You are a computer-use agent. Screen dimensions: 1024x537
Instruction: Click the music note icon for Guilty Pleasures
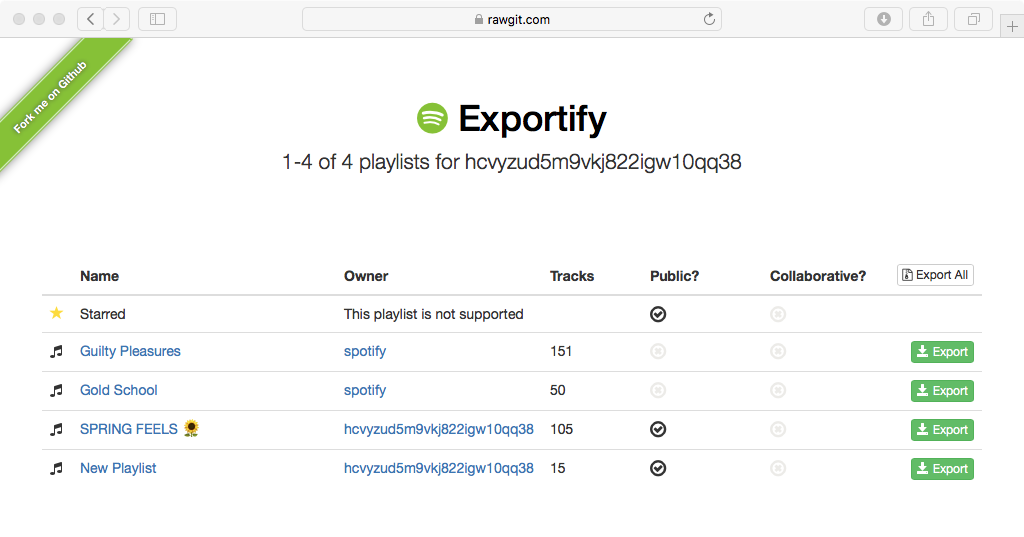(x=57, y=351)
